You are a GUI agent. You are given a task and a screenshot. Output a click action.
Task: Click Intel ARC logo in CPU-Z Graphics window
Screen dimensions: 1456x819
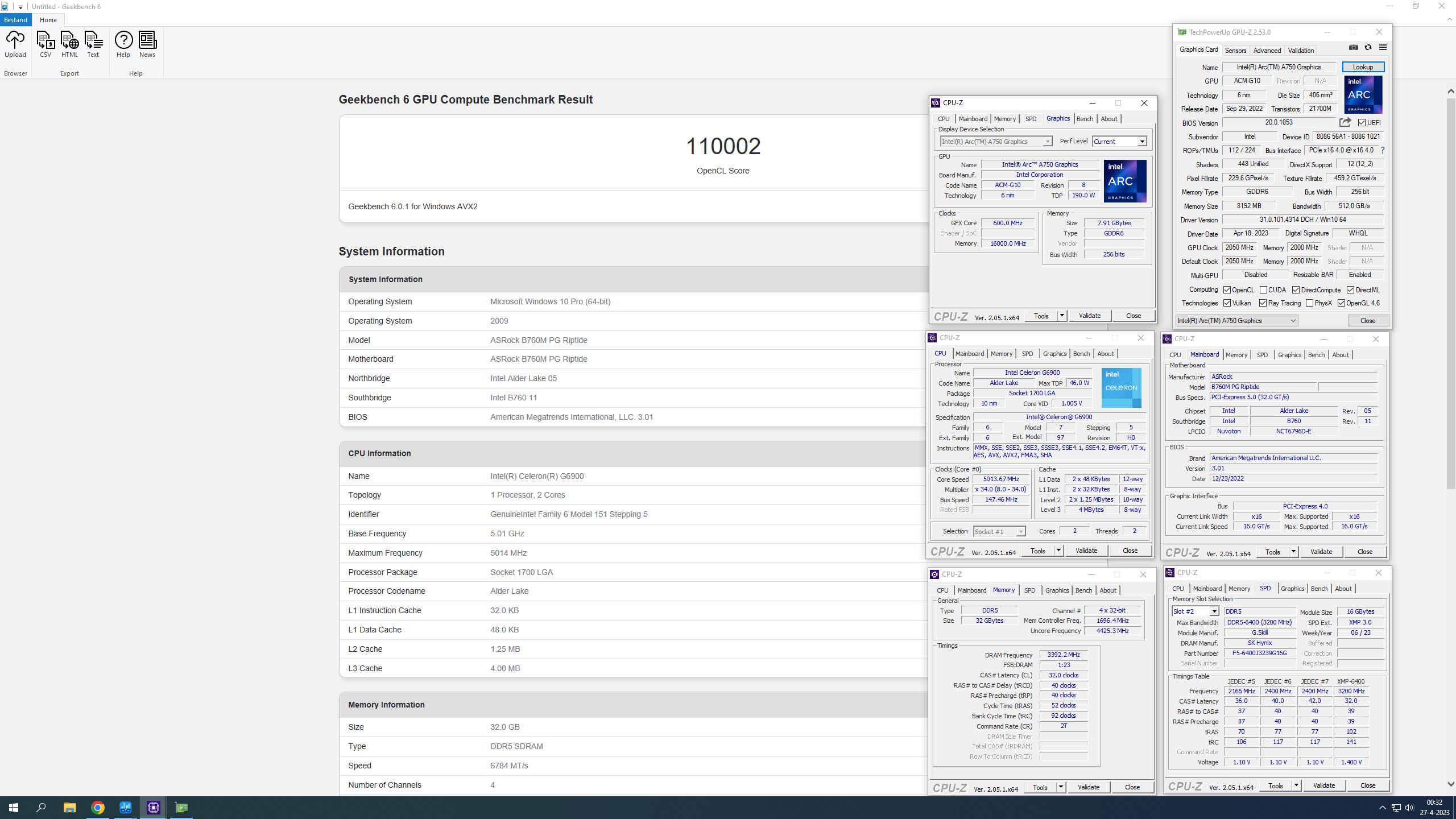coord(1125,181)
